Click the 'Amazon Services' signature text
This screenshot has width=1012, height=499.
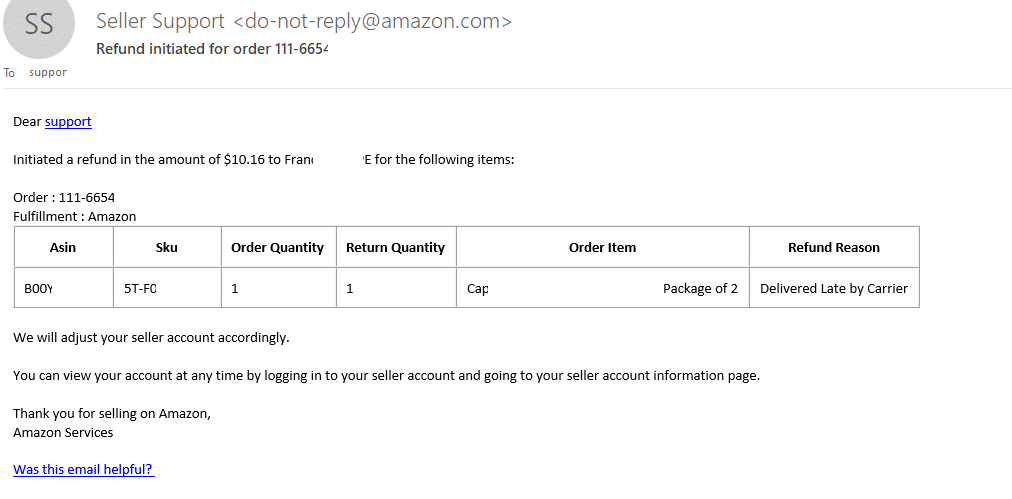click(x=63, y=433)
